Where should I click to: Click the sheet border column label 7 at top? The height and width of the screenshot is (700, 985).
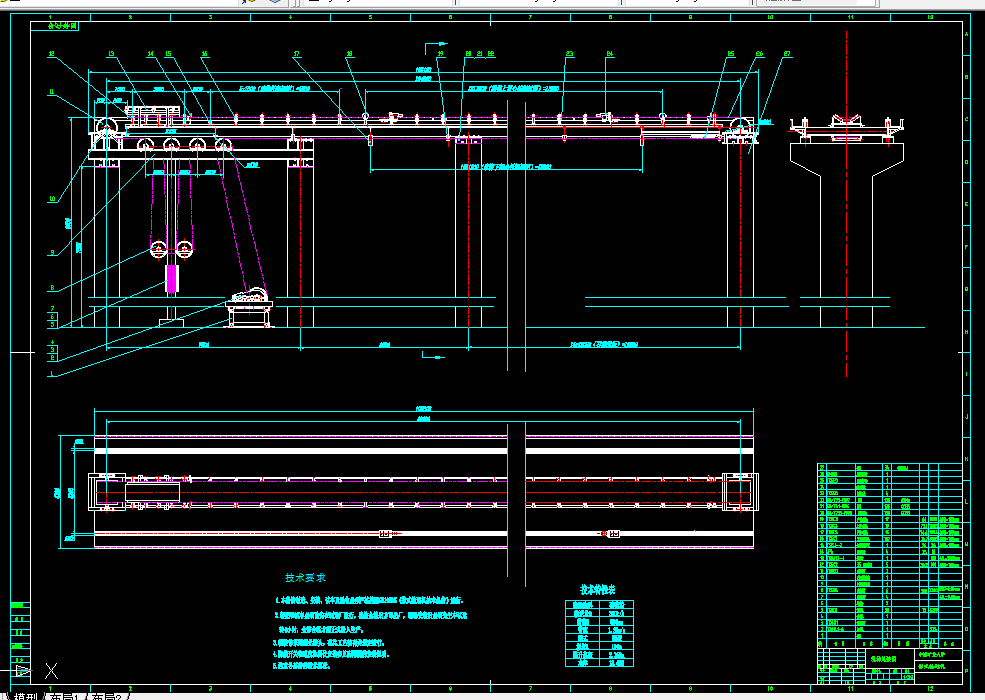pos(530,17)
